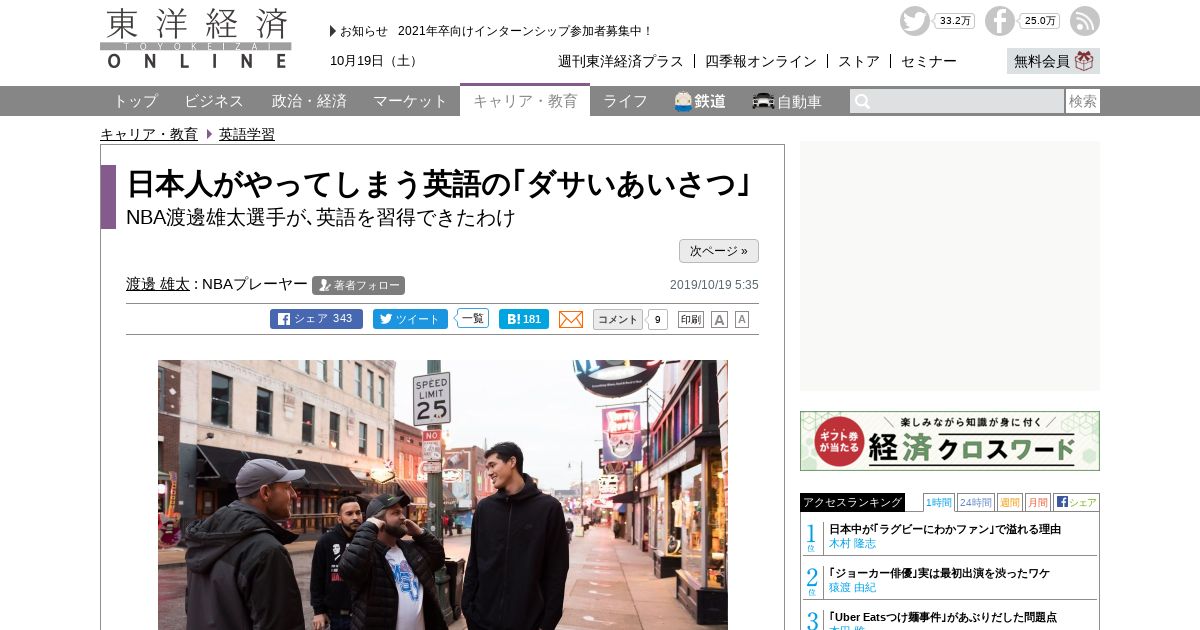Image resolution: width=1200 pixels, height=630 pixels.
Task: Open the RSS feed icon
Action: point(1085,21)
